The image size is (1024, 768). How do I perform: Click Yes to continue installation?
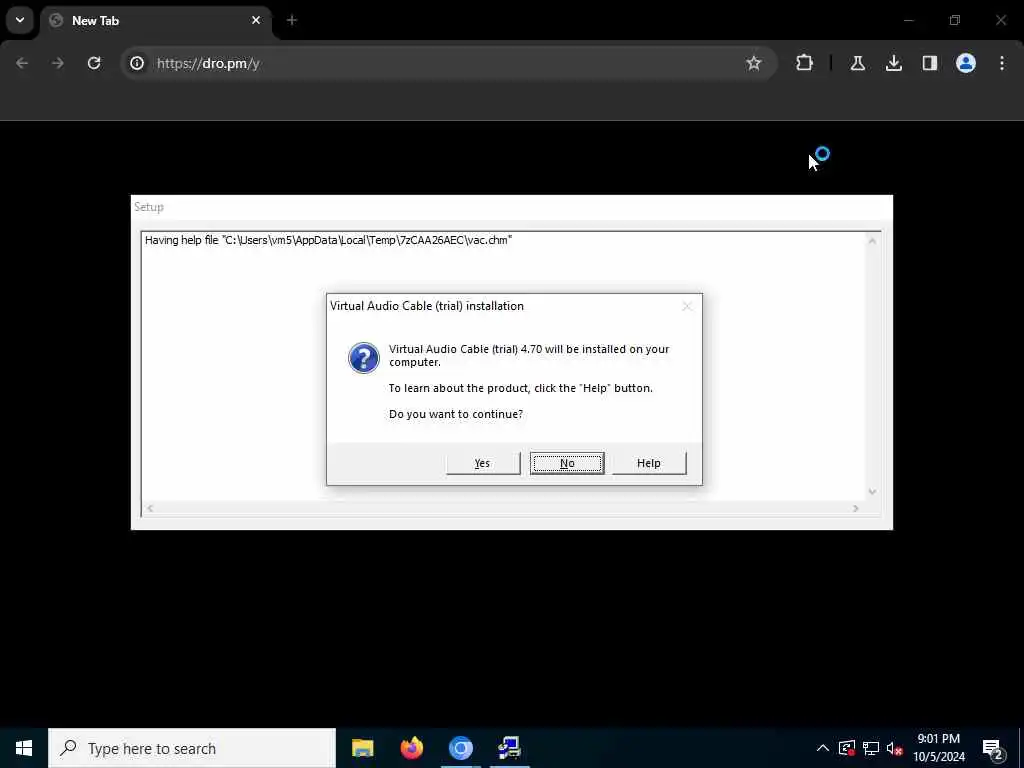(483, 463)
